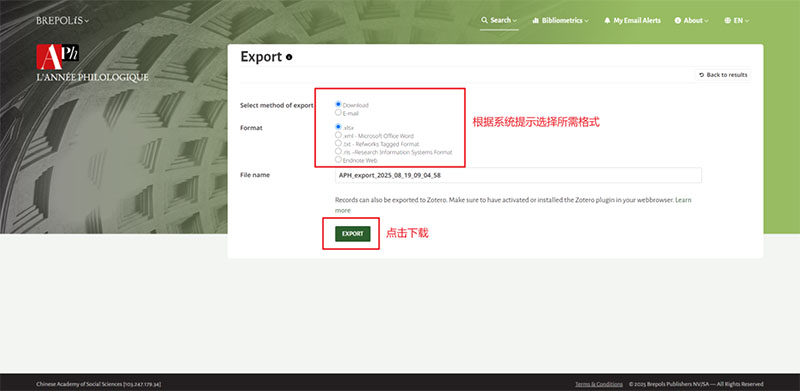Screen dimensions: 800x391
Task: Open the Search menu
Action: click(499, 20)
